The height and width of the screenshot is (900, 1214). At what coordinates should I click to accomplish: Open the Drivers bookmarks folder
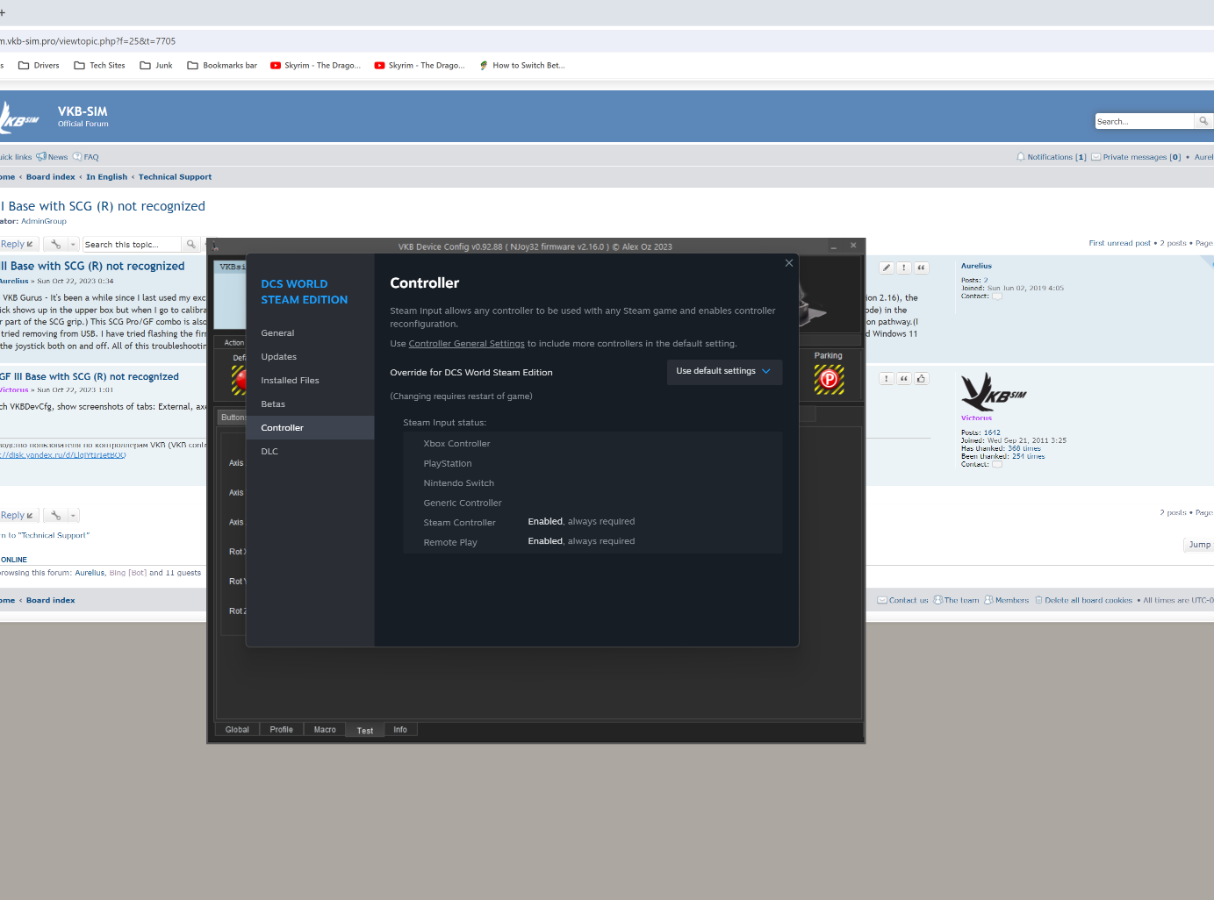pyautogui.click(x=39, y=65)
